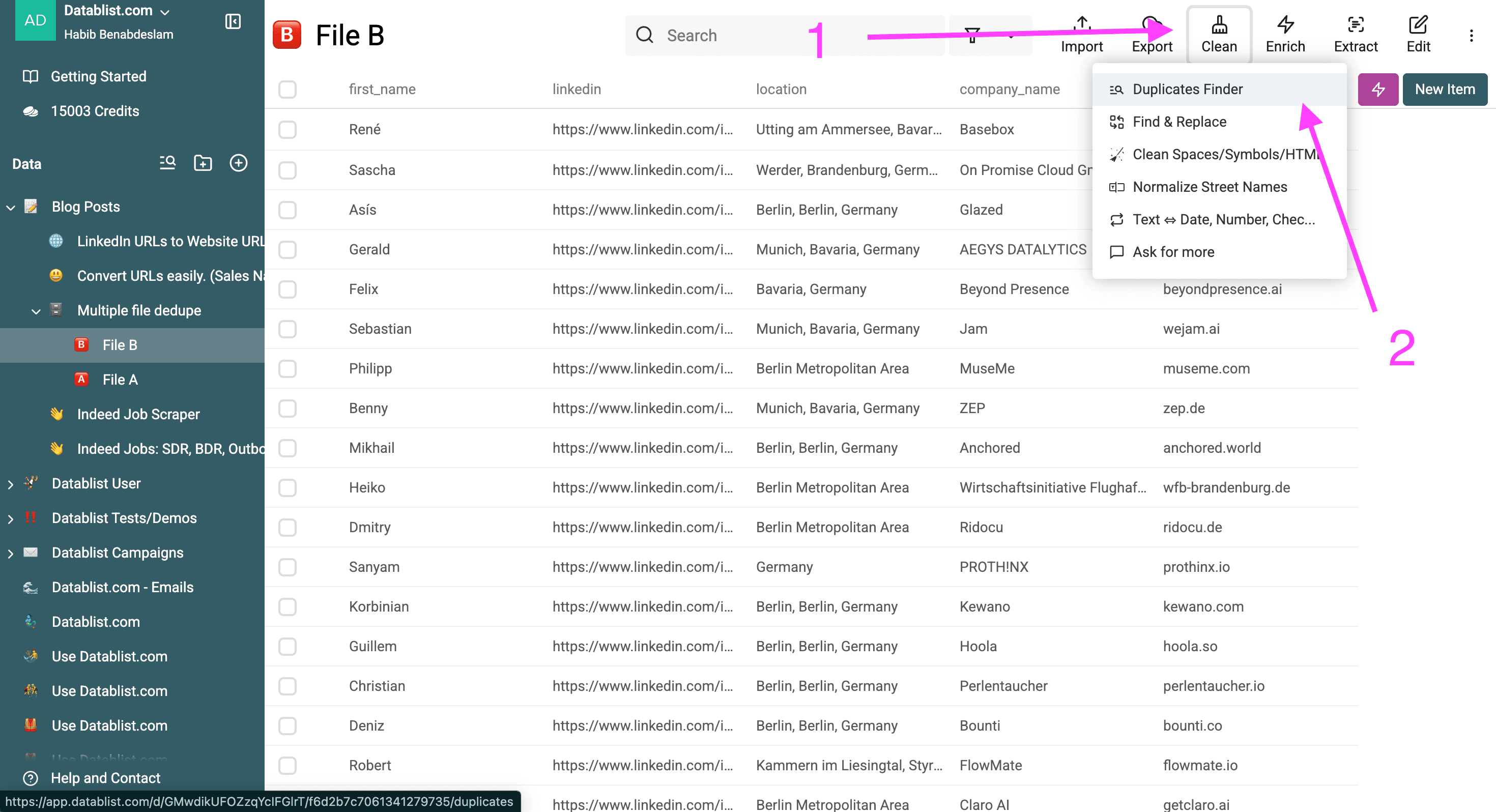Image resolution: width=1496 pixels, height=812 pixels.
Task: Open the Enrich tool
Action: click(x=1285, y=35)
